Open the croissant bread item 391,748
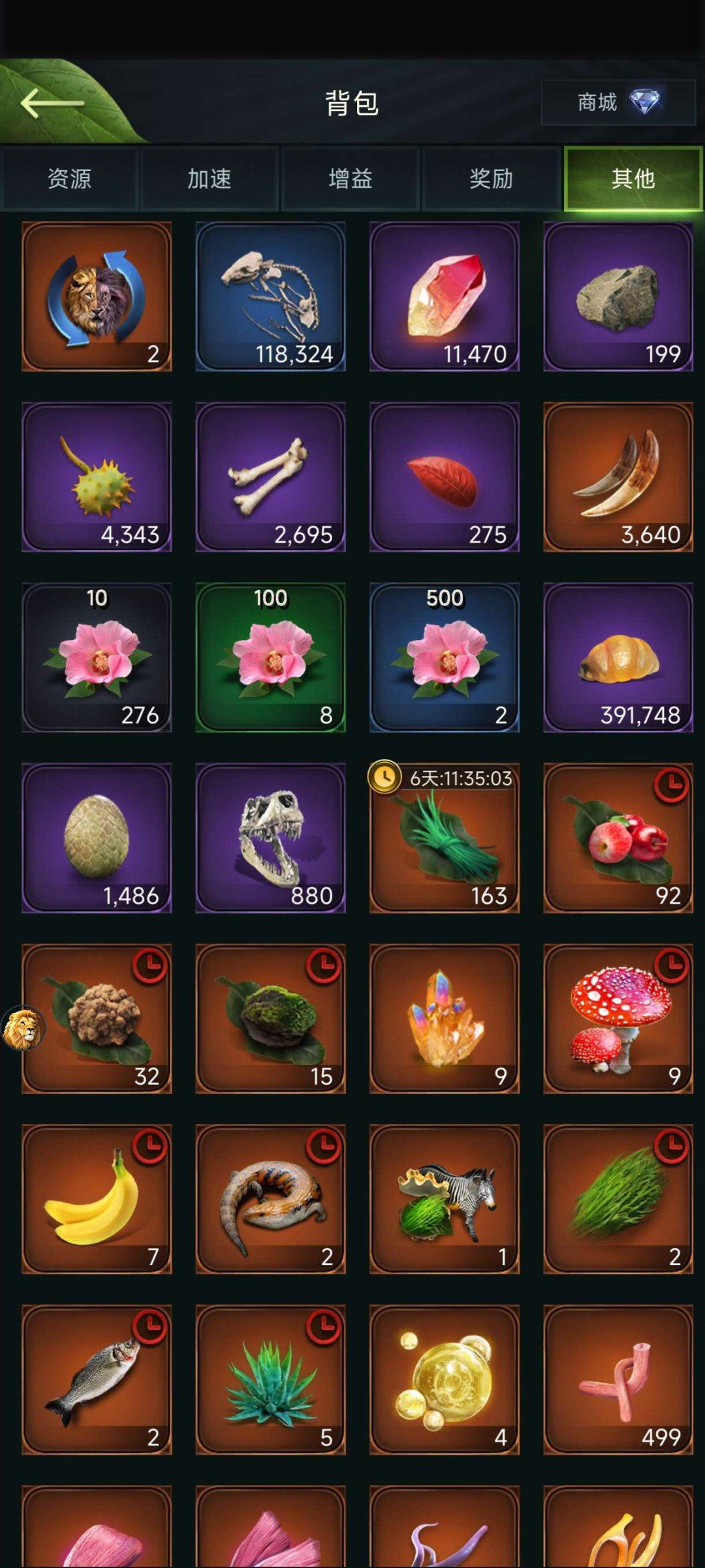 coord(618,658)
